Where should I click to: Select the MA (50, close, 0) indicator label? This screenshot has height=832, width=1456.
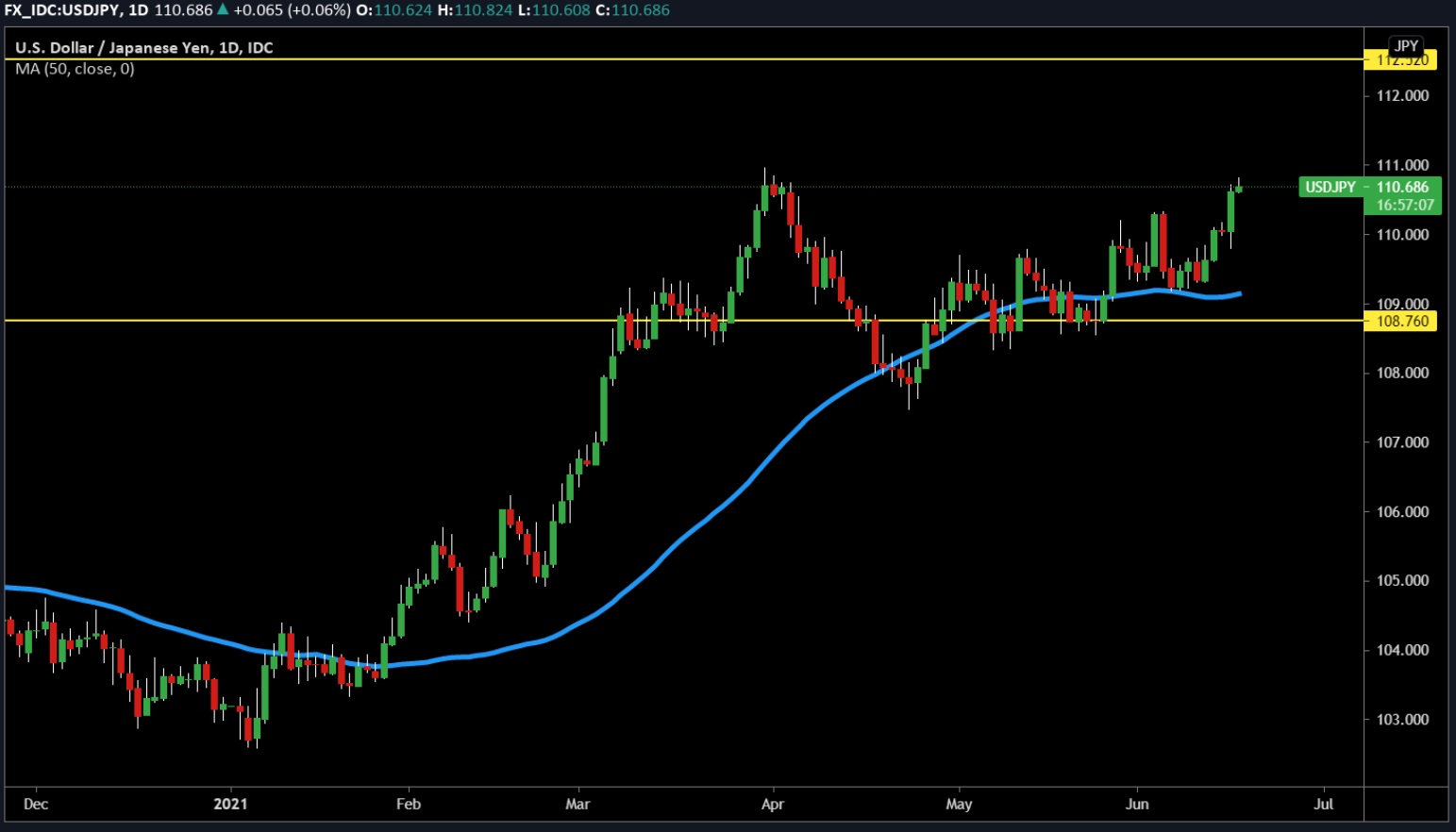pyautogui.click(x=75, y=69)
